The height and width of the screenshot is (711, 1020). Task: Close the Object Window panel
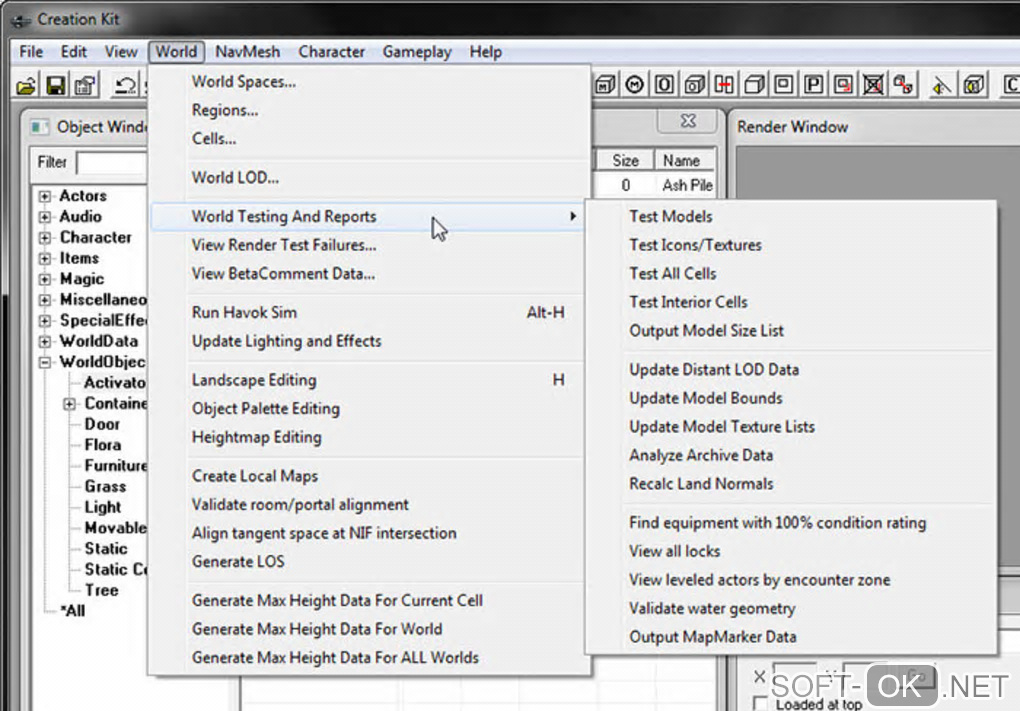tap(688, 121)
